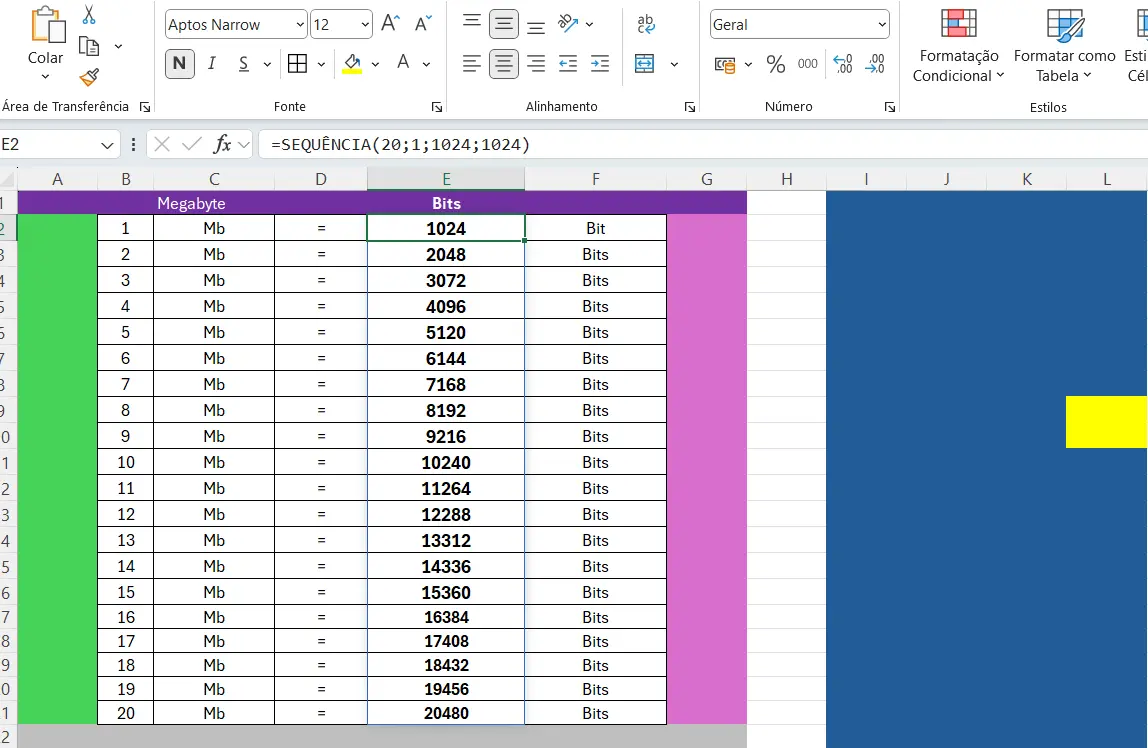Toggle bold (N) formatting
This screenshot has height=748, width=1148.
(179, 64)
